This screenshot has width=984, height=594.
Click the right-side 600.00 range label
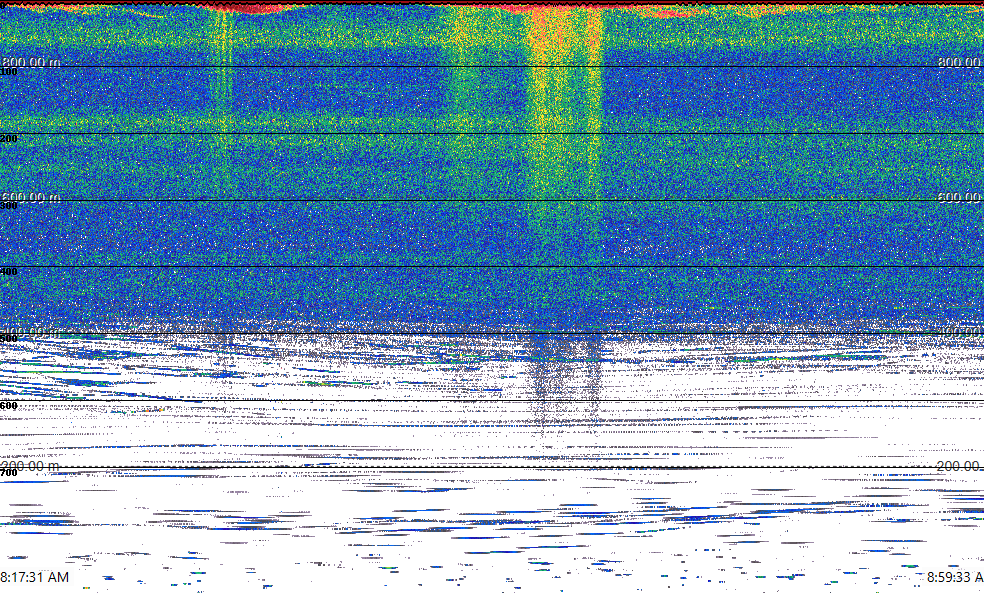pyautogui.click(x=960, y=197)
